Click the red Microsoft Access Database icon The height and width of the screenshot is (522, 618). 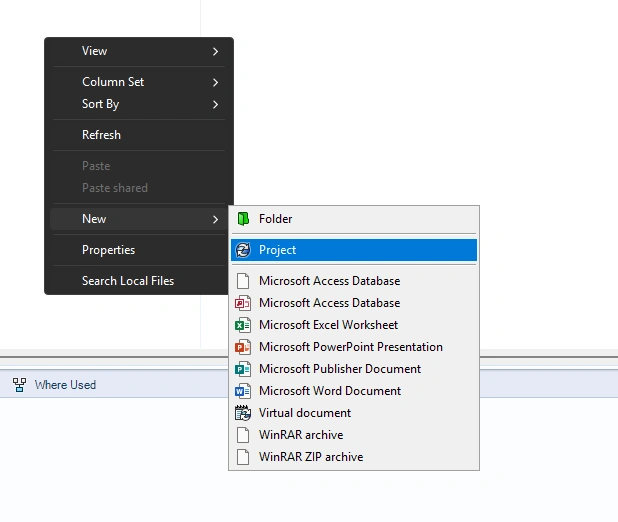[x=242, y=303]
